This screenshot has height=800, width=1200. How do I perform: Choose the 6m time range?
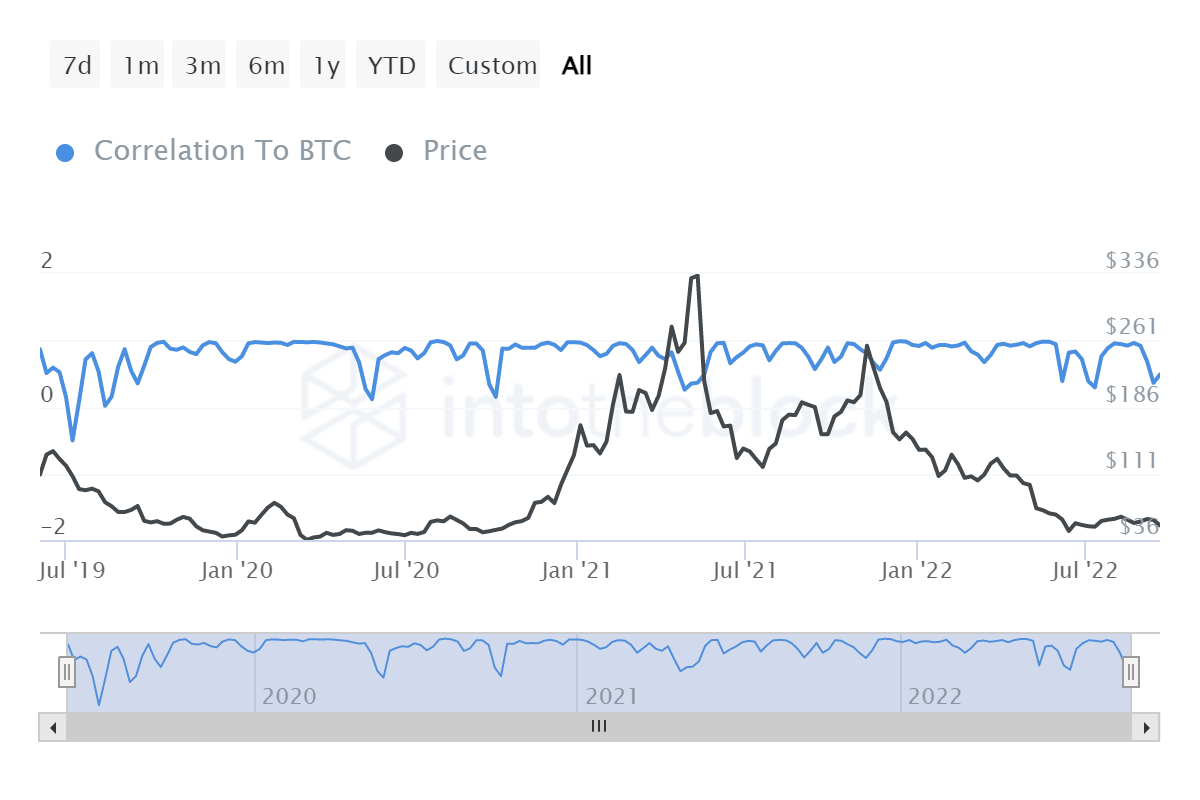pos(266,66)
